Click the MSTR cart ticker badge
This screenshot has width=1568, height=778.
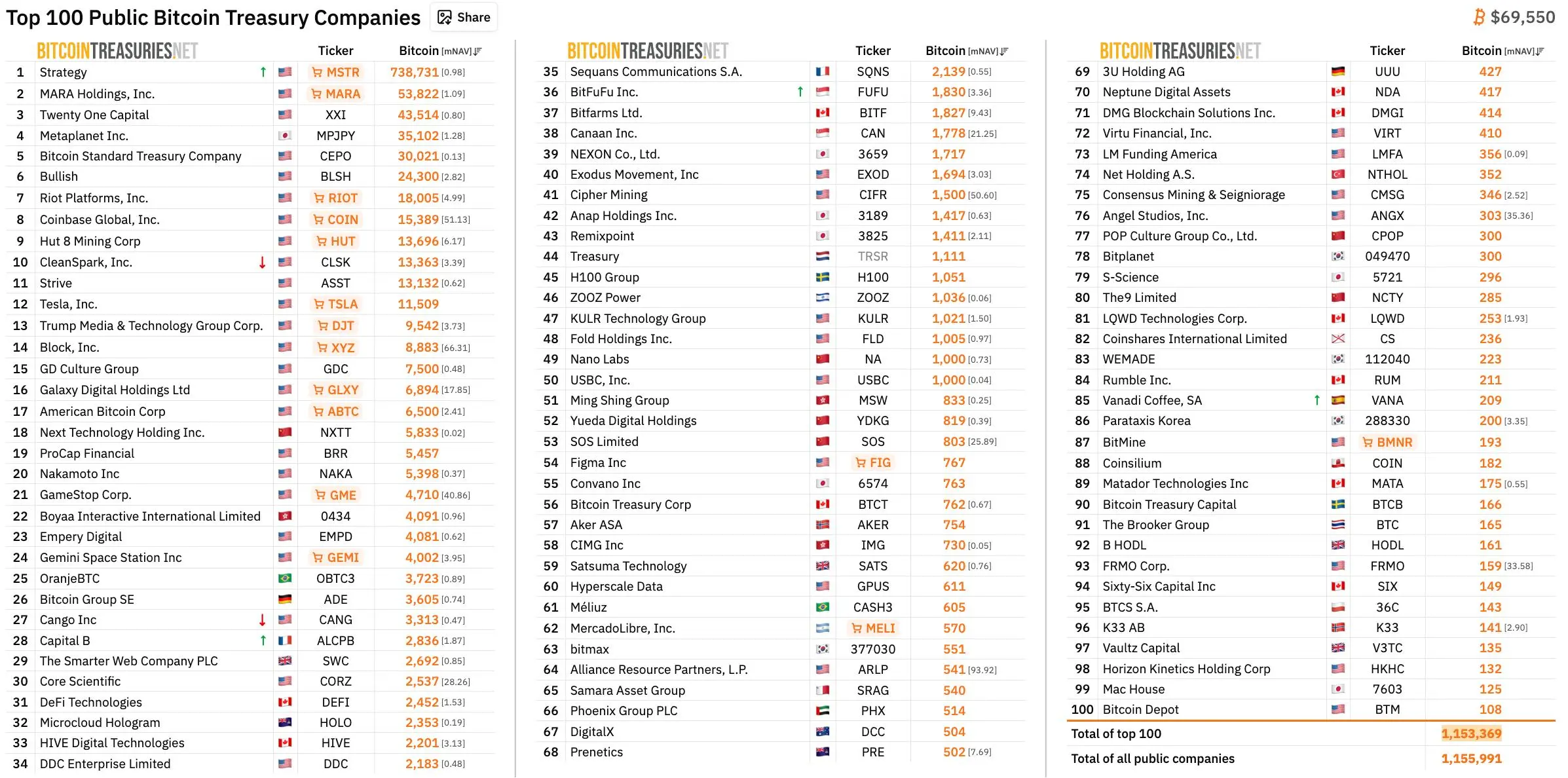coord(335,72)
